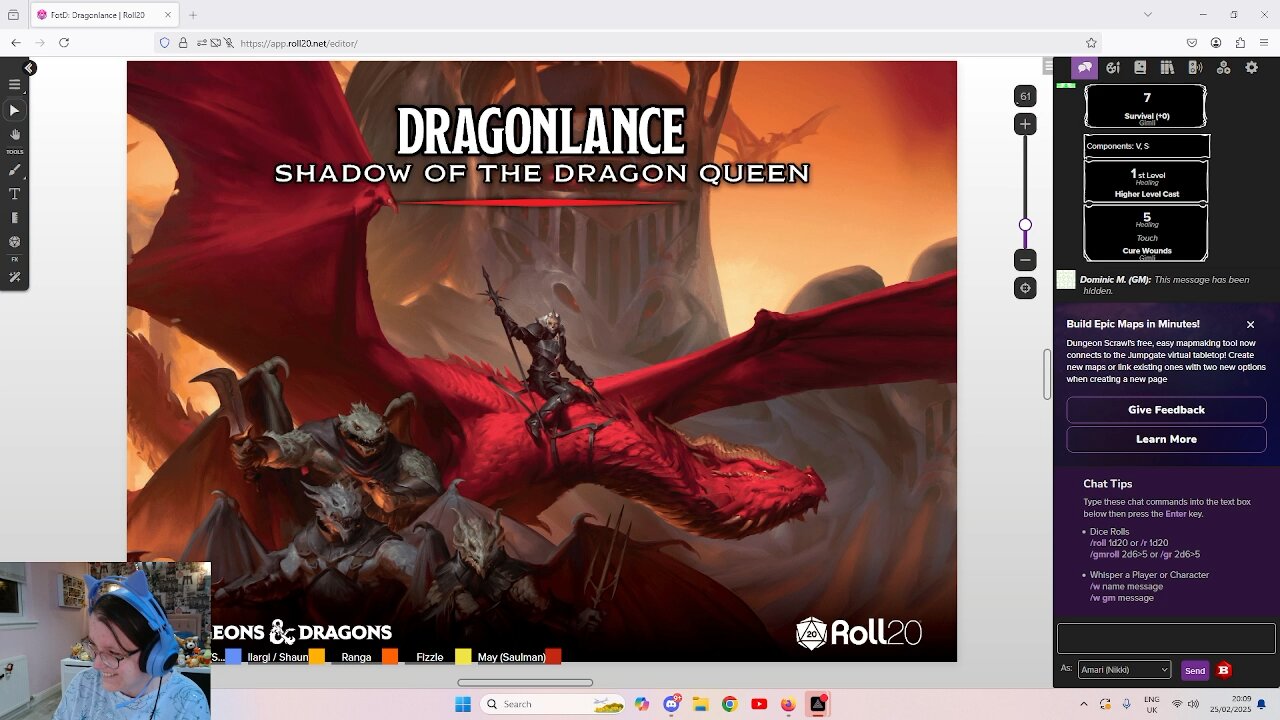Click the Learn More button

tap(1166, 439)
